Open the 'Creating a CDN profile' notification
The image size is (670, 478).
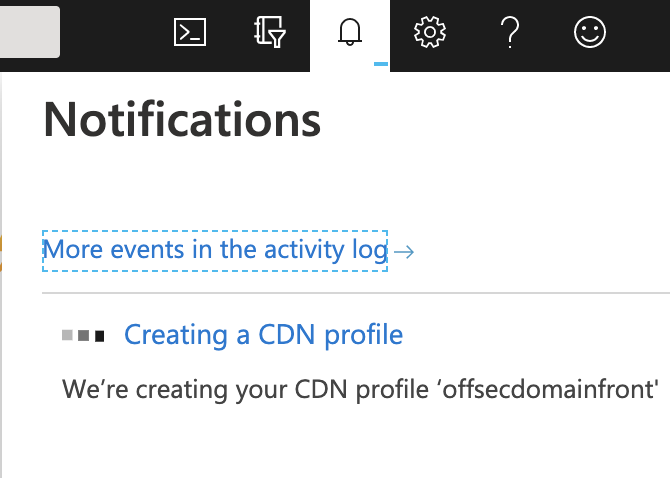263,334
